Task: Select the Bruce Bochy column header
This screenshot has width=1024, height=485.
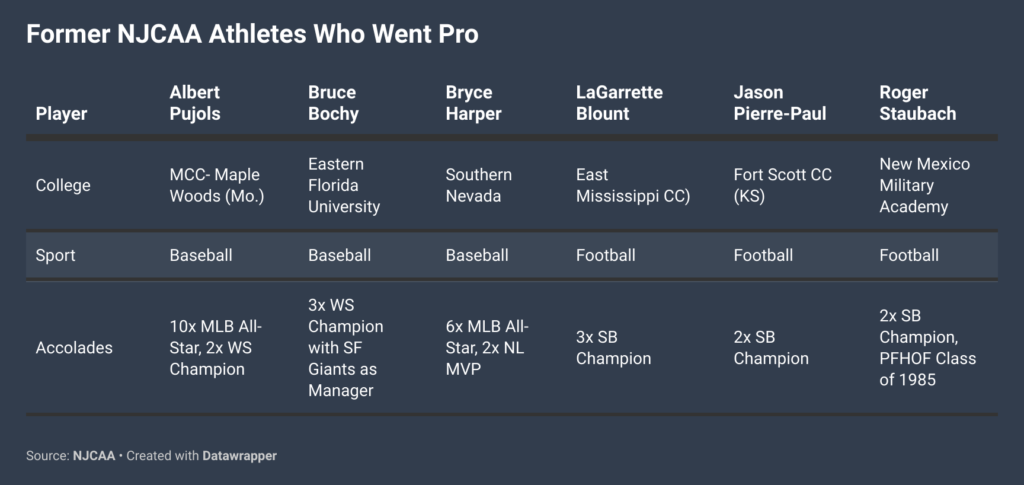Action: click(333, 102)
